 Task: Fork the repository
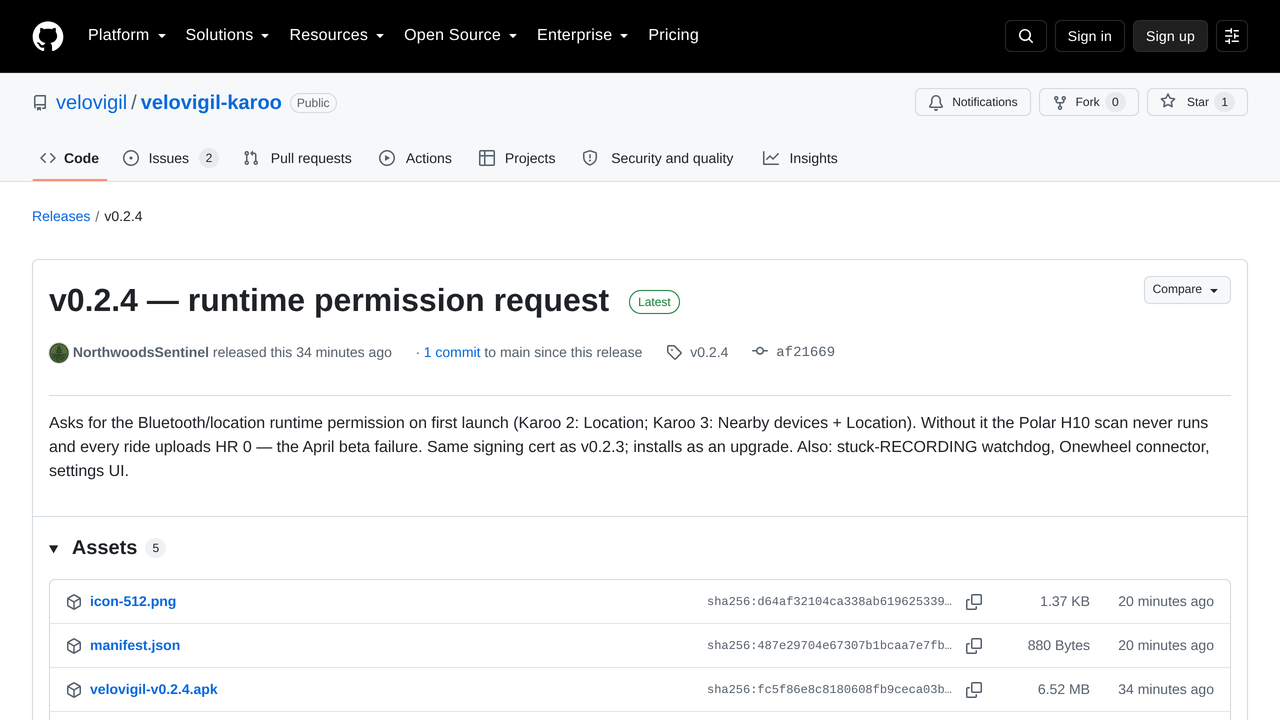1089,102
